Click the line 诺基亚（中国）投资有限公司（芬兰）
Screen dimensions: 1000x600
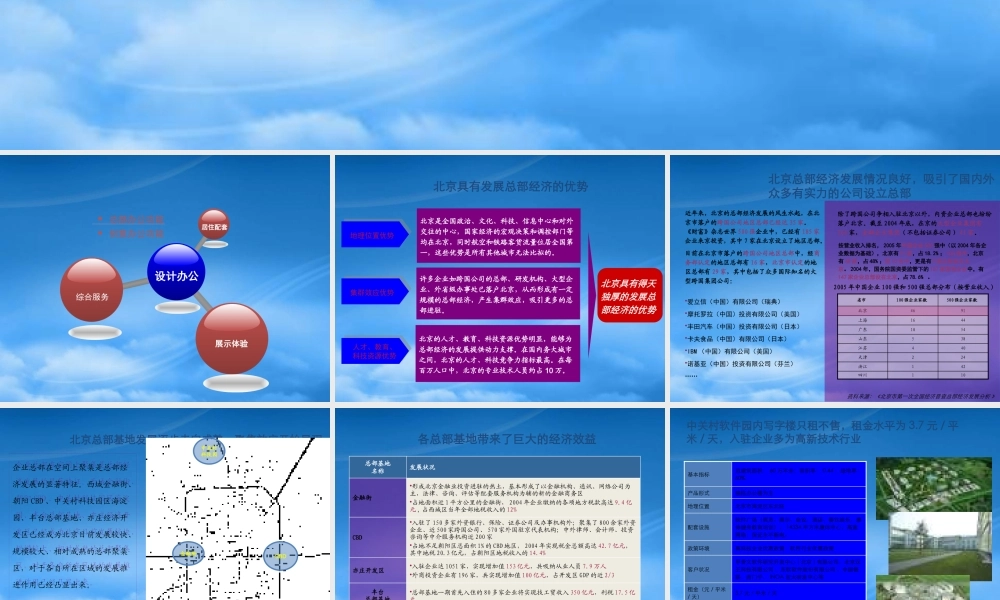(x=740, y=363)
